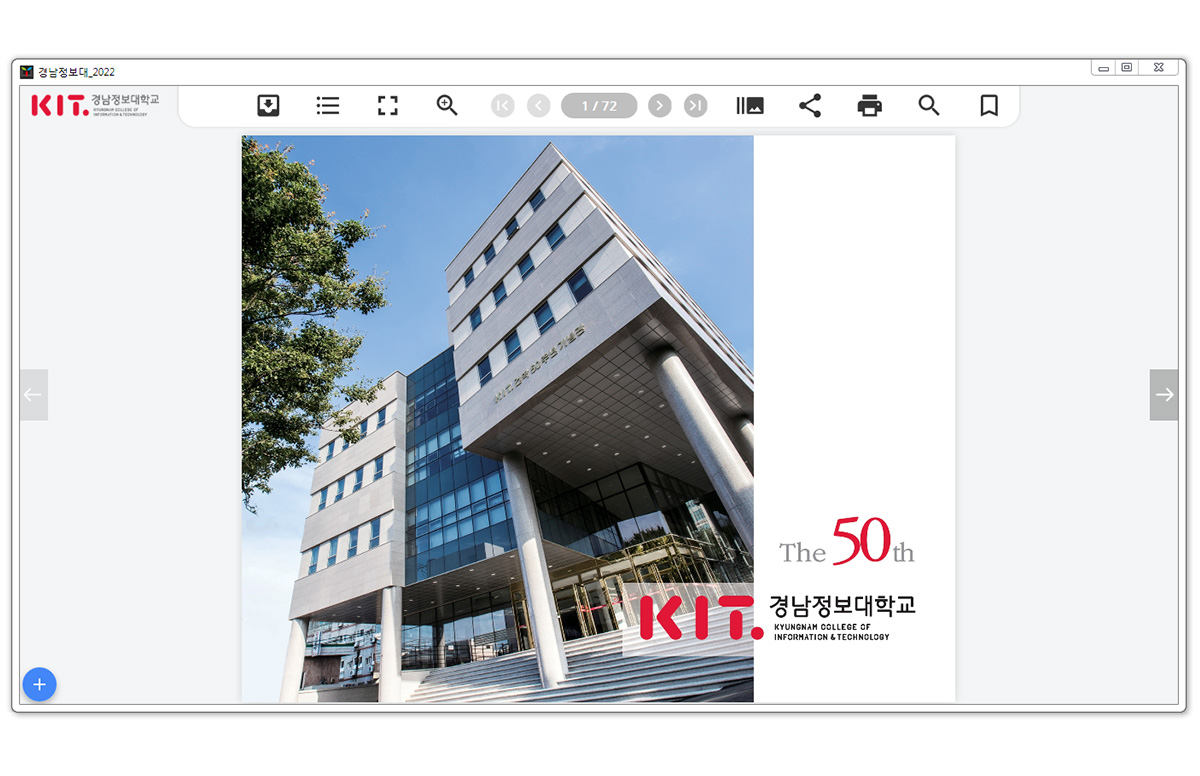Go to the next page in the toolbar
Viewport: 1200px width, 776px height.
[659, 106]
